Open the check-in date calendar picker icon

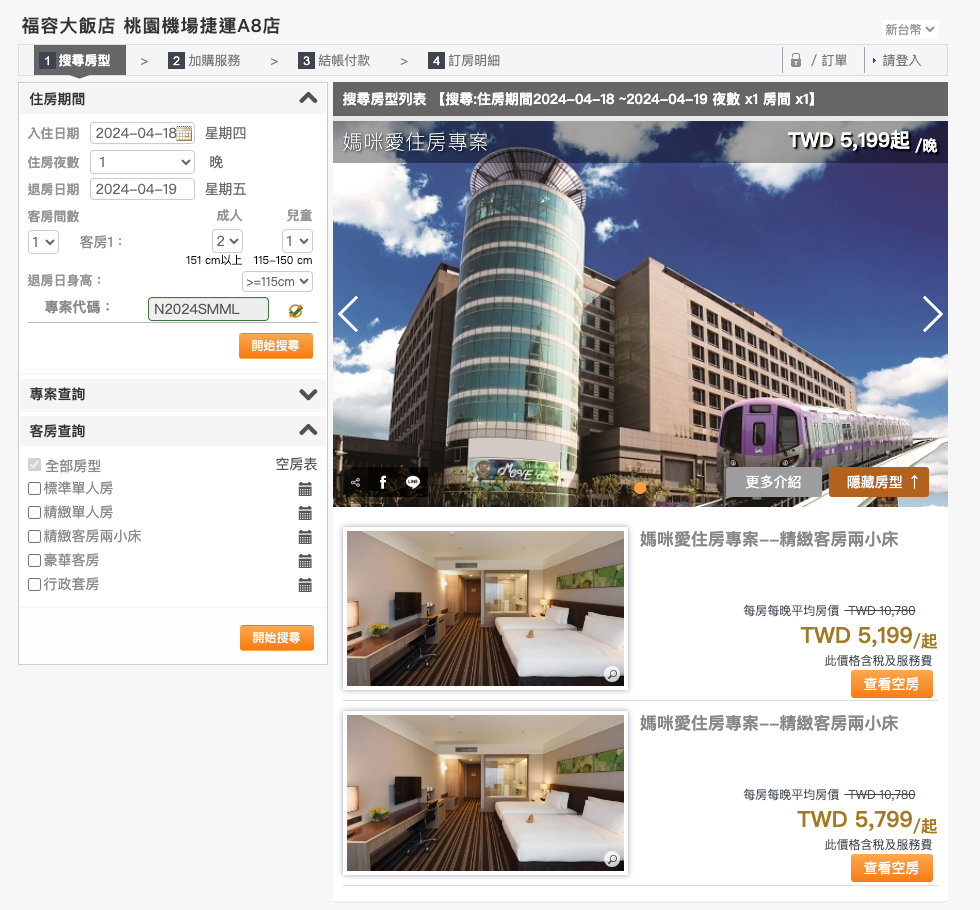coord(184,134)
